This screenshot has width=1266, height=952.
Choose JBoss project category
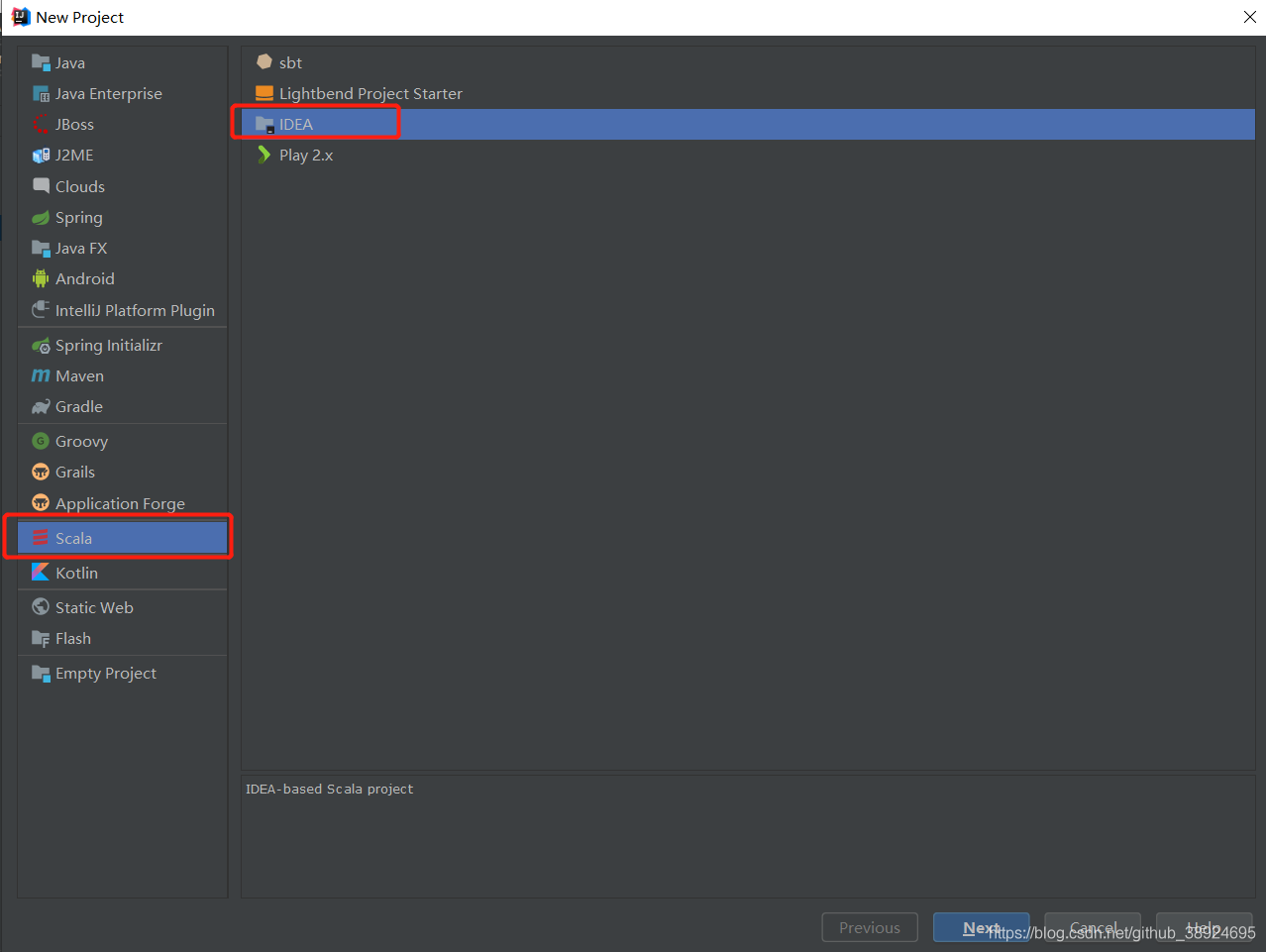pyautogui.click(x=122, y=124)
